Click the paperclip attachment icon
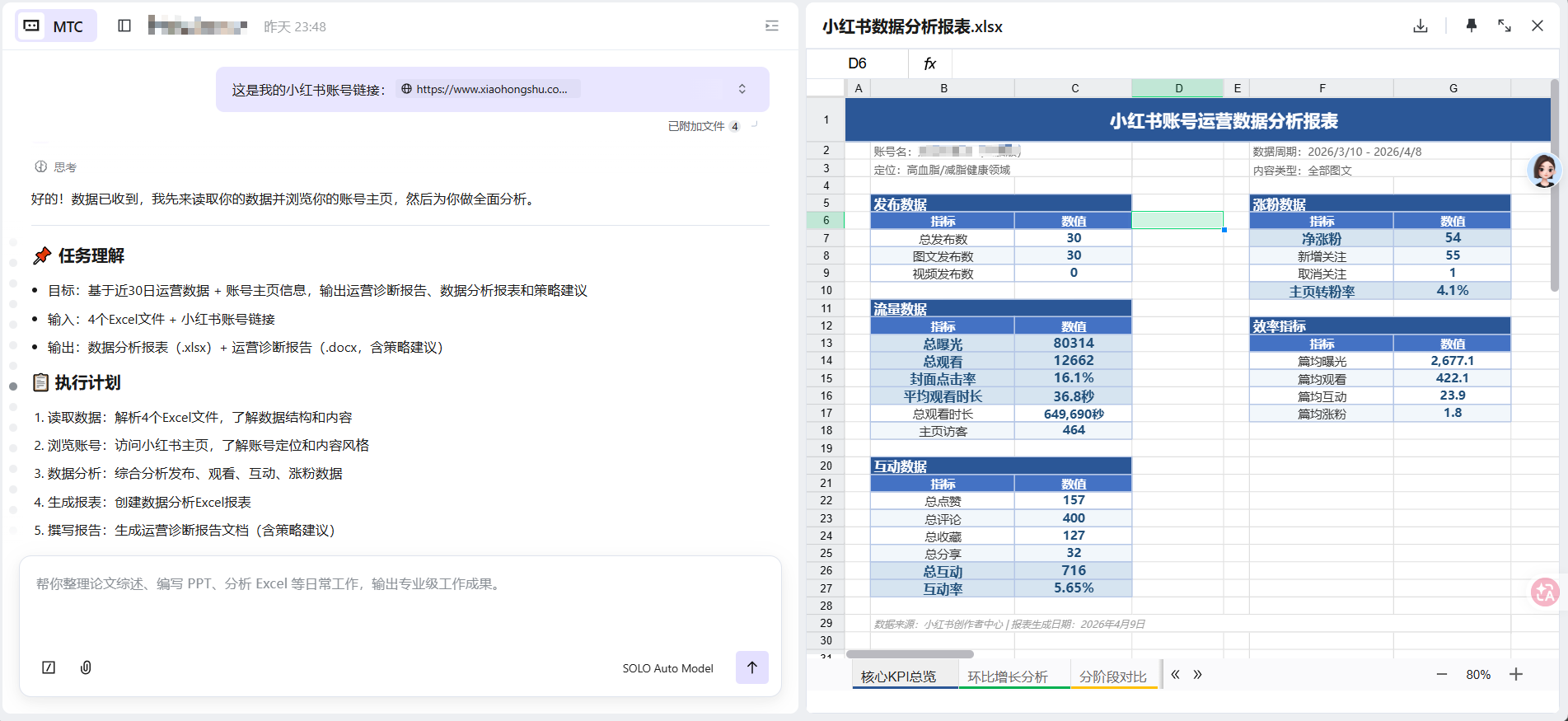The height and width of the screenshot is (721, 1568). (x=86, y=667)
